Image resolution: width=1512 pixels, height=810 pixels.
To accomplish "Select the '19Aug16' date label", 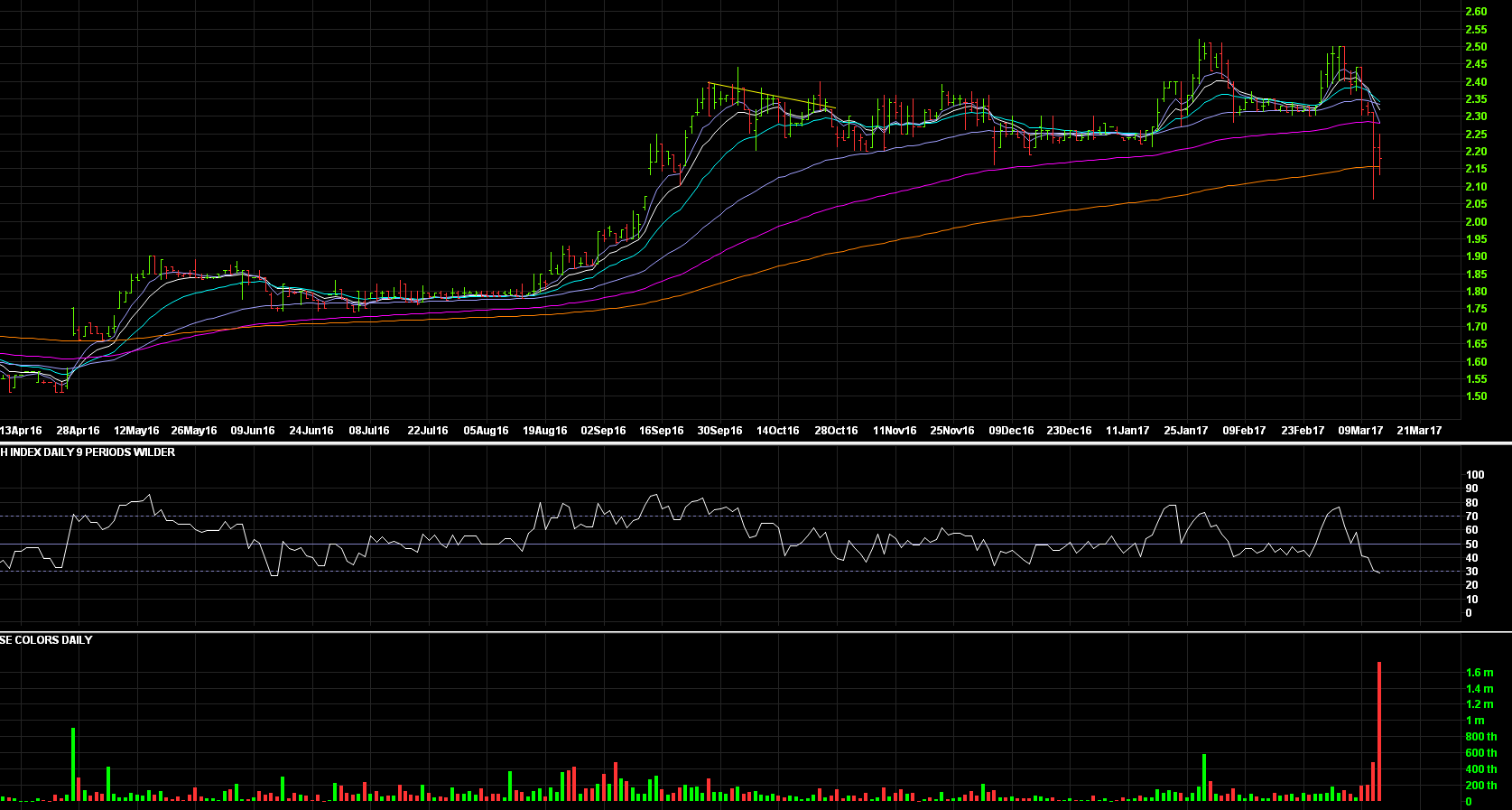I will (545, 431).
